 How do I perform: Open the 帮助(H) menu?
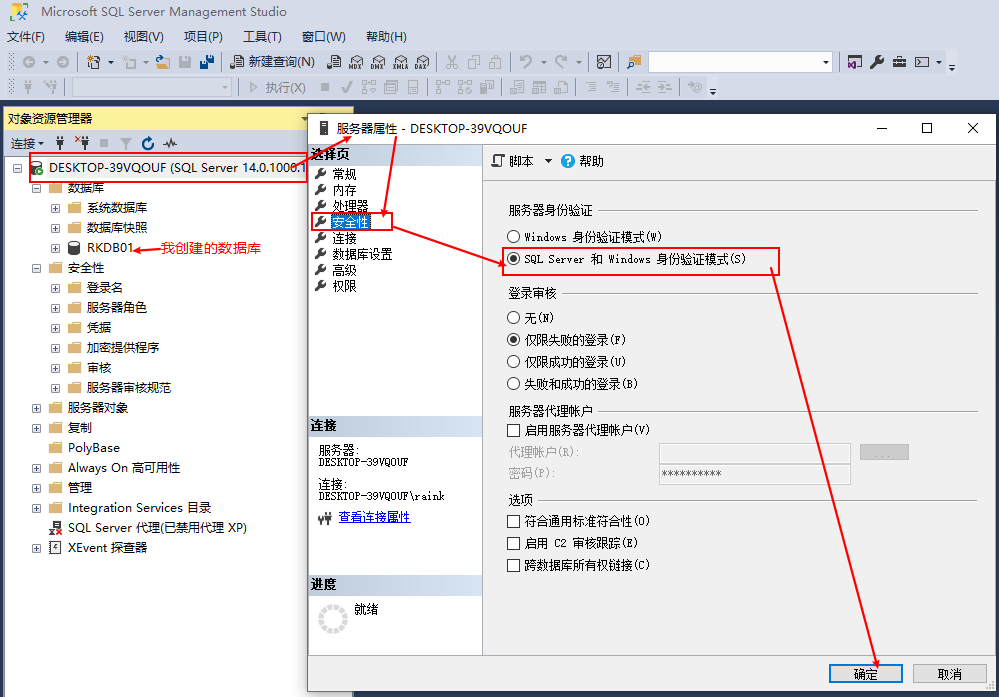386,36
